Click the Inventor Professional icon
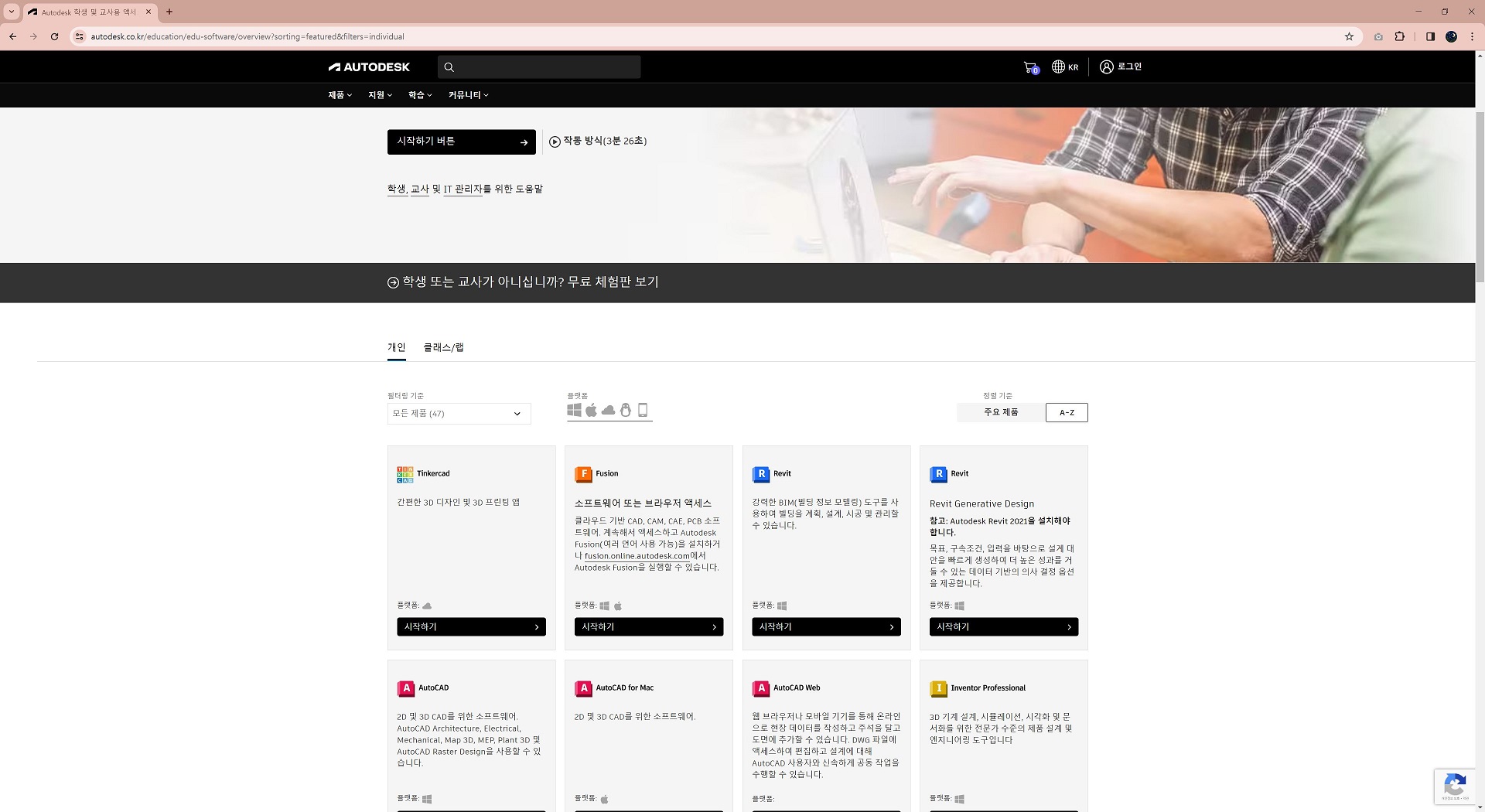Image resolution: width=1485 pixels, height=812 pixels. pyautogui.click(x=938, y=689)
